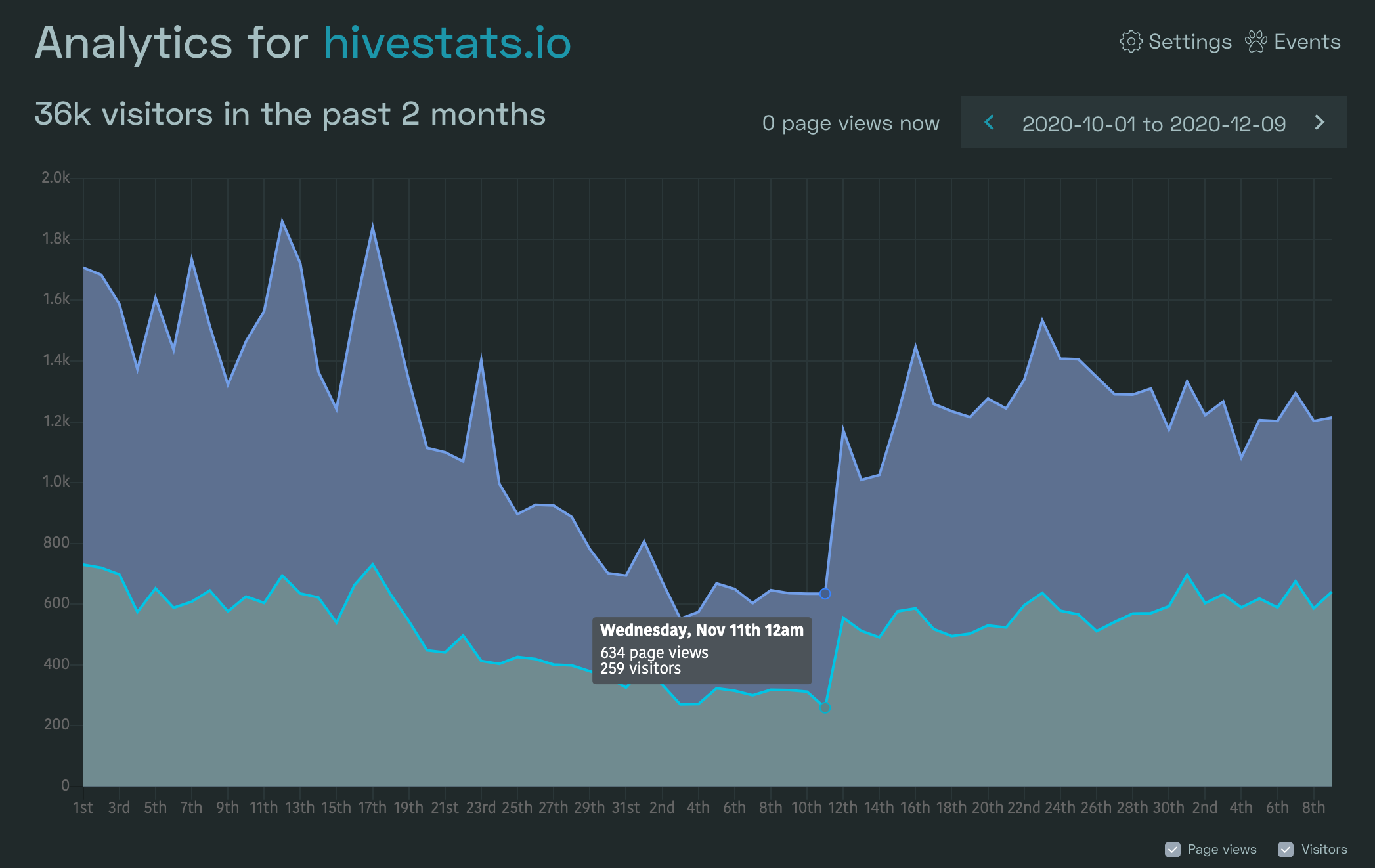This screenshot has width=1375, height=868.
Task: Click the Settings gear icon
Action: [1131, 42]
